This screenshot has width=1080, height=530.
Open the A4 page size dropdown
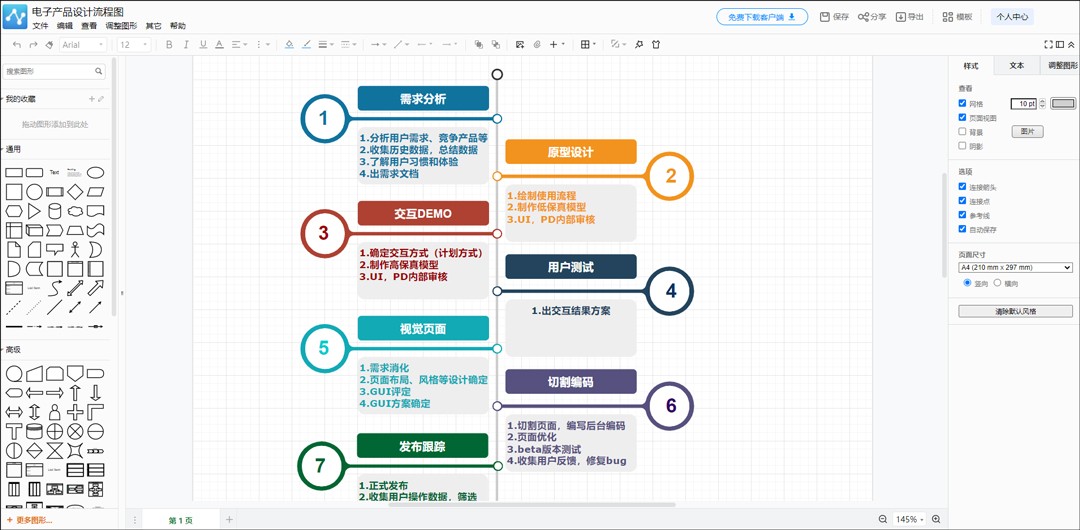(x=1015, y=267)
